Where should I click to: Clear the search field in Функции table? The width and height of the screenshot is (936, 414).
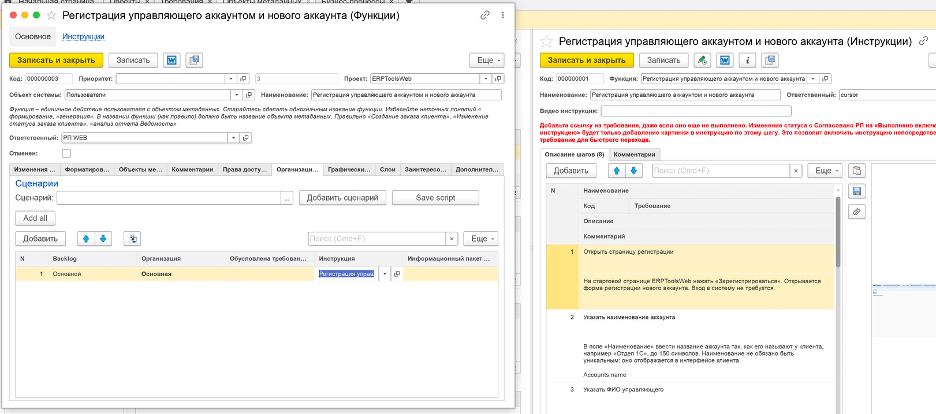(452, 239)
